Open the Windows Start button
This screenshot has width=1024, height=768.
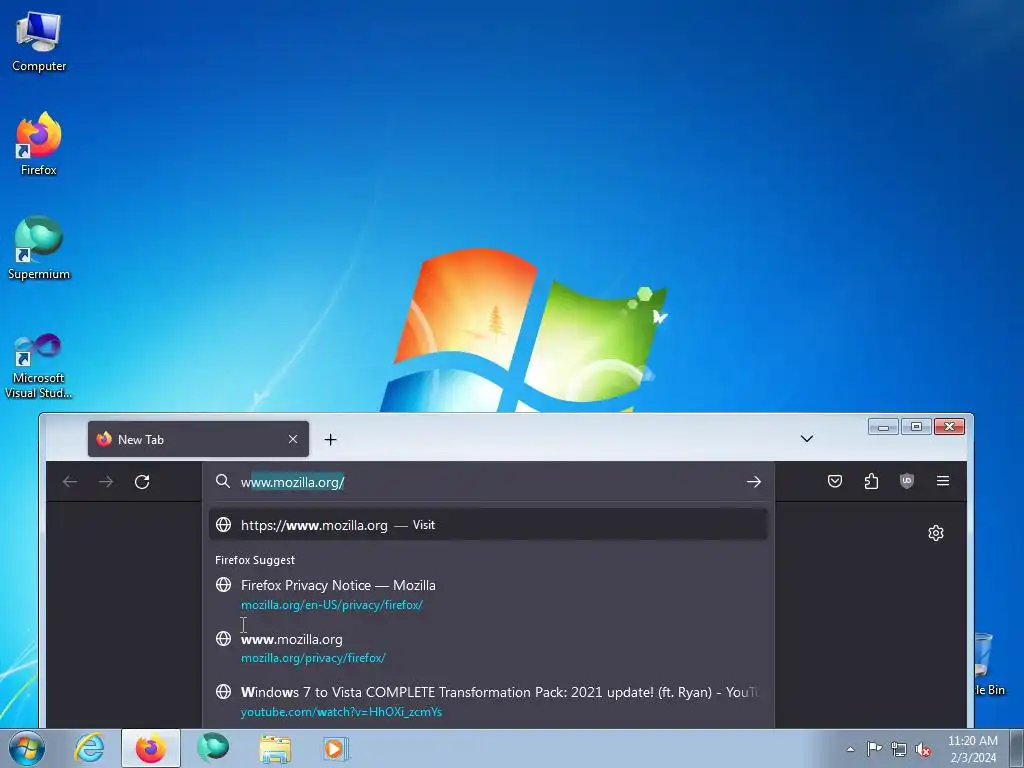tap(26, 748)
